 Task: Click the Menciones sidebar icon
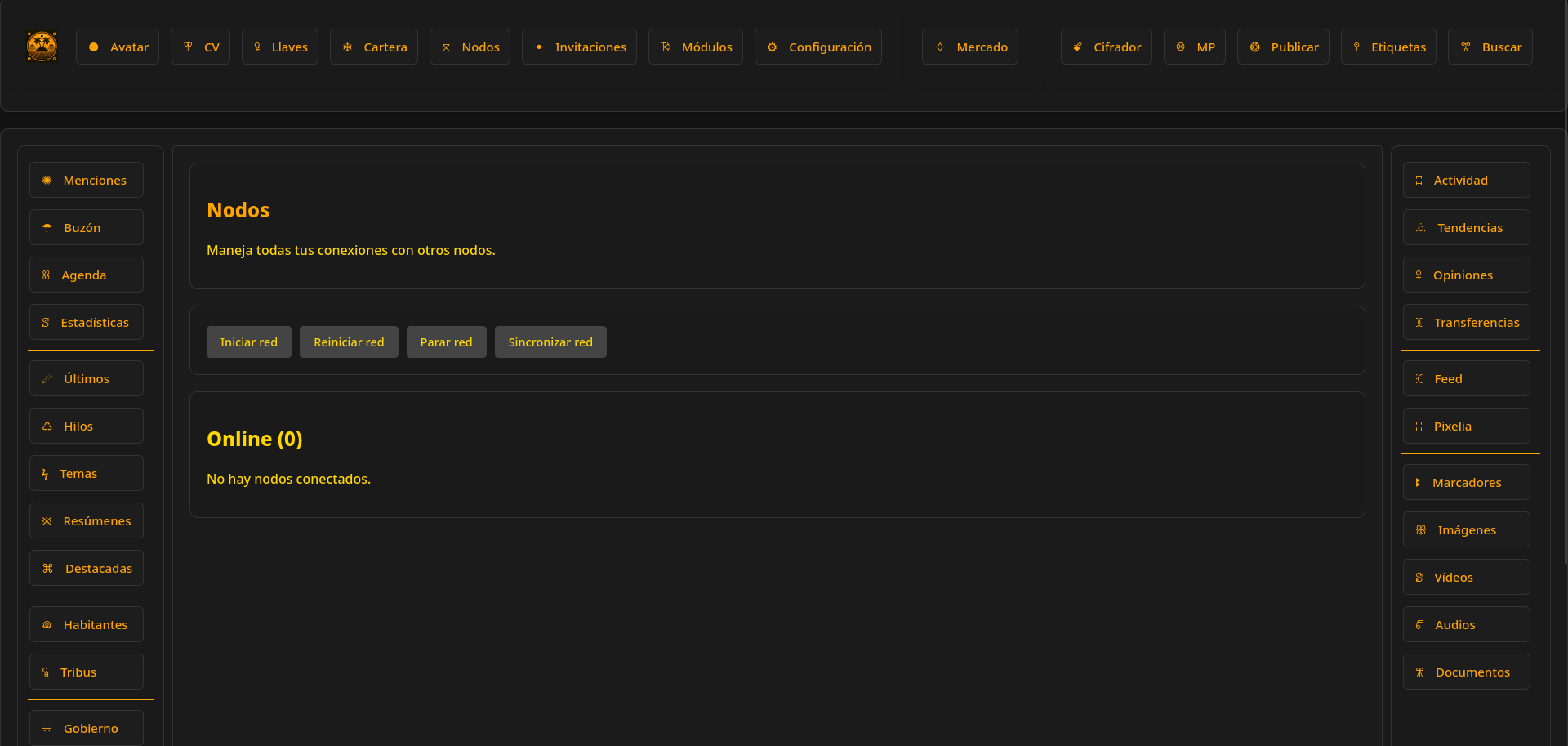[x=47, y=181]
